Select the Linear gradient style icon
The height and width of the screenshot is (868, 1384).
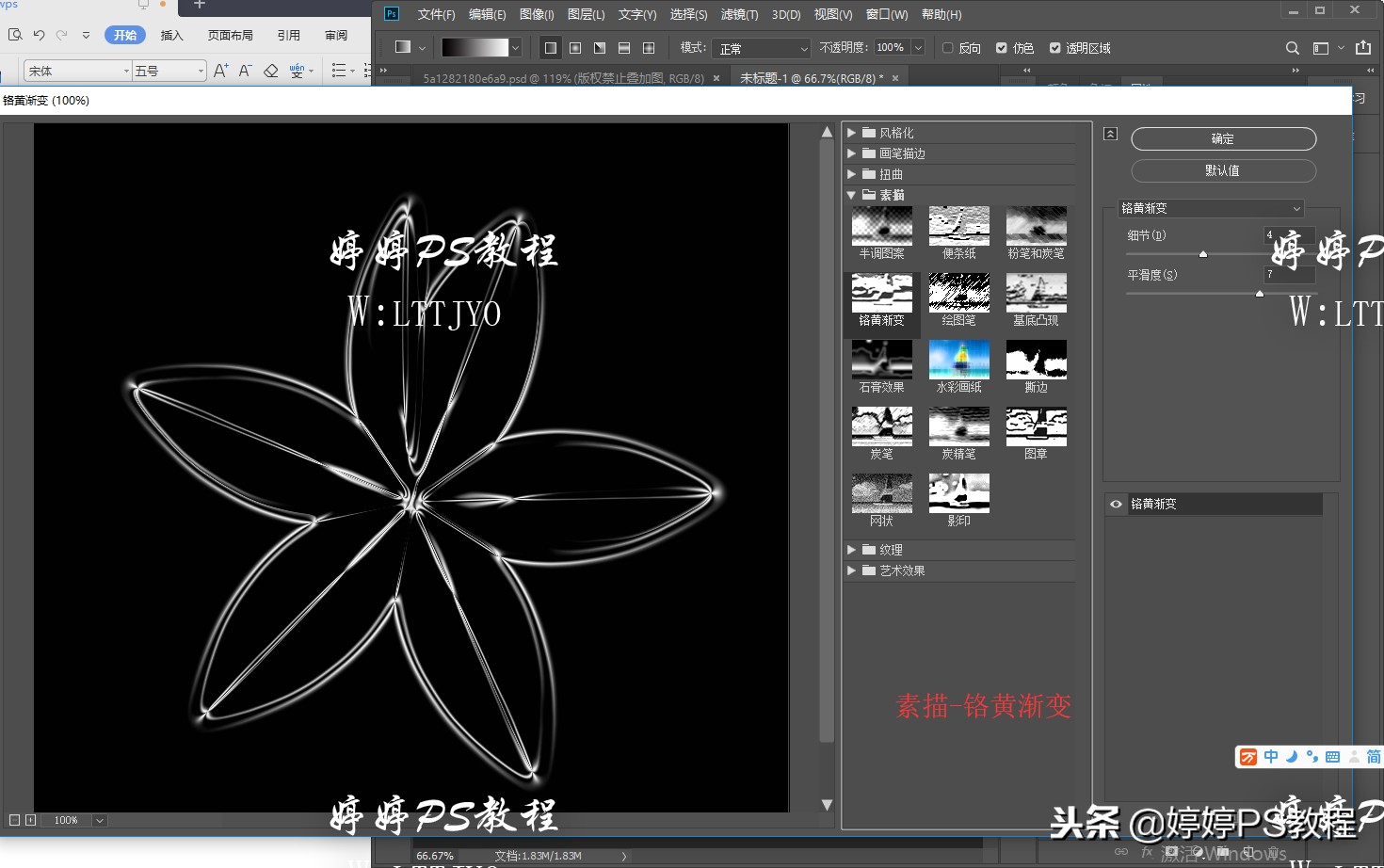click(550, 47)
